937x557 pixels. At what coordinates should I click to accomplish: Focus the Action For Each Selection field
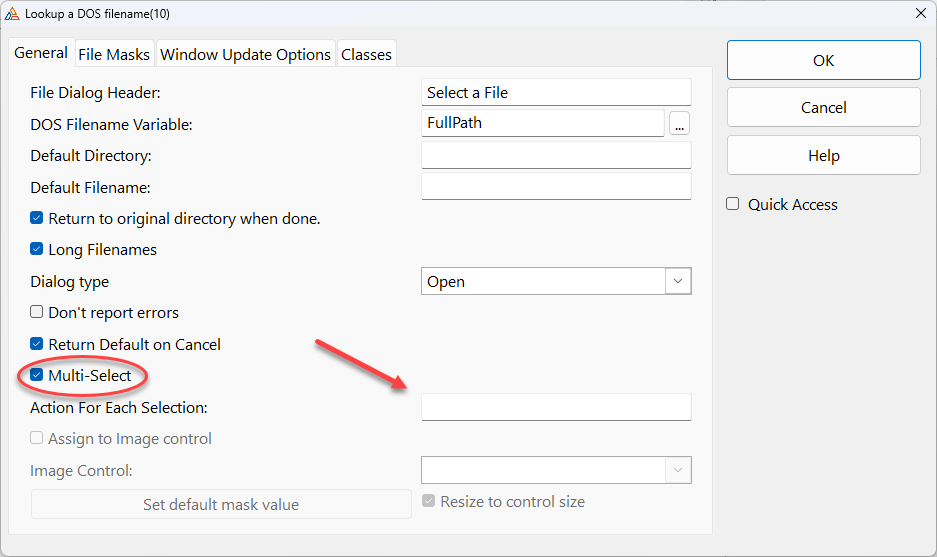tap(556, 407)
